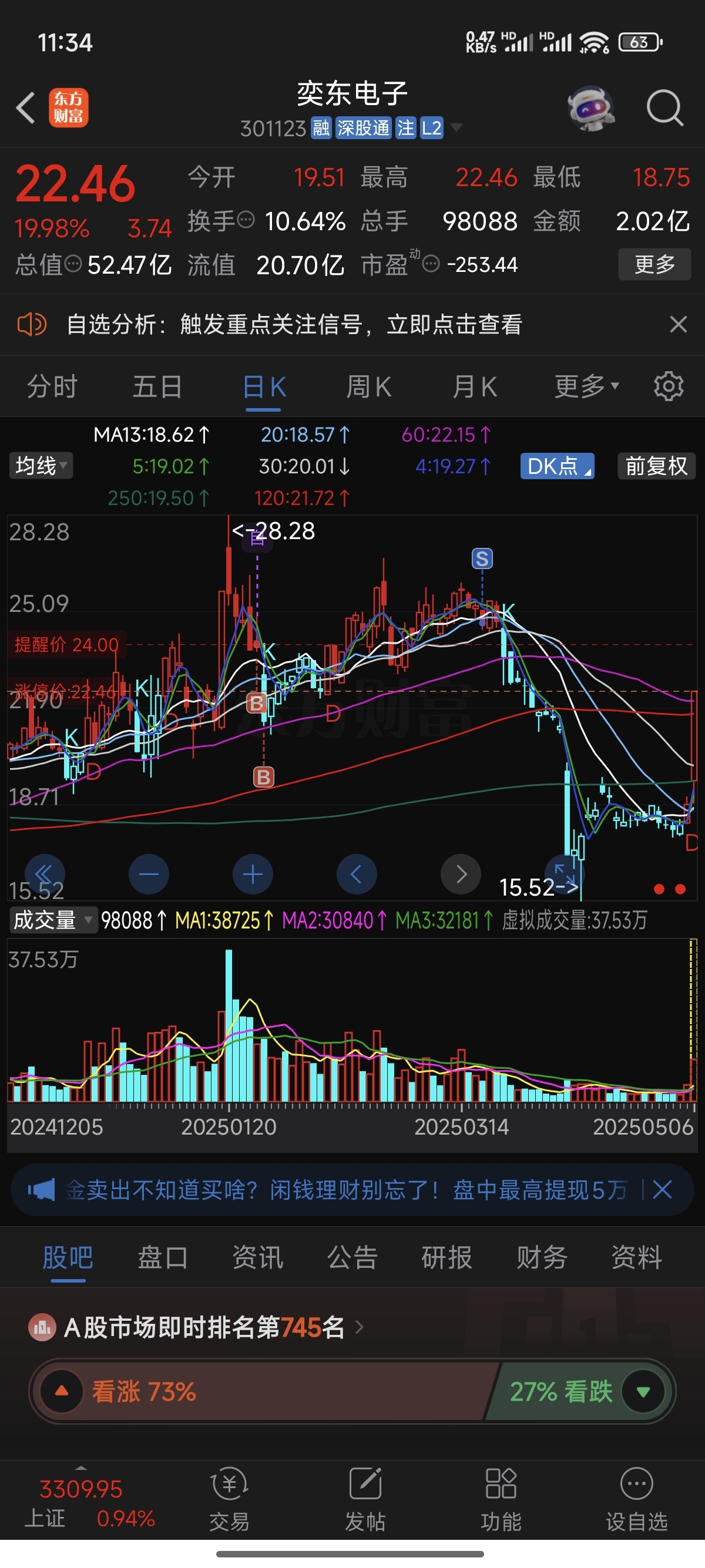
Task: Tap the L2 level tag
Action: tap(431, 128)
